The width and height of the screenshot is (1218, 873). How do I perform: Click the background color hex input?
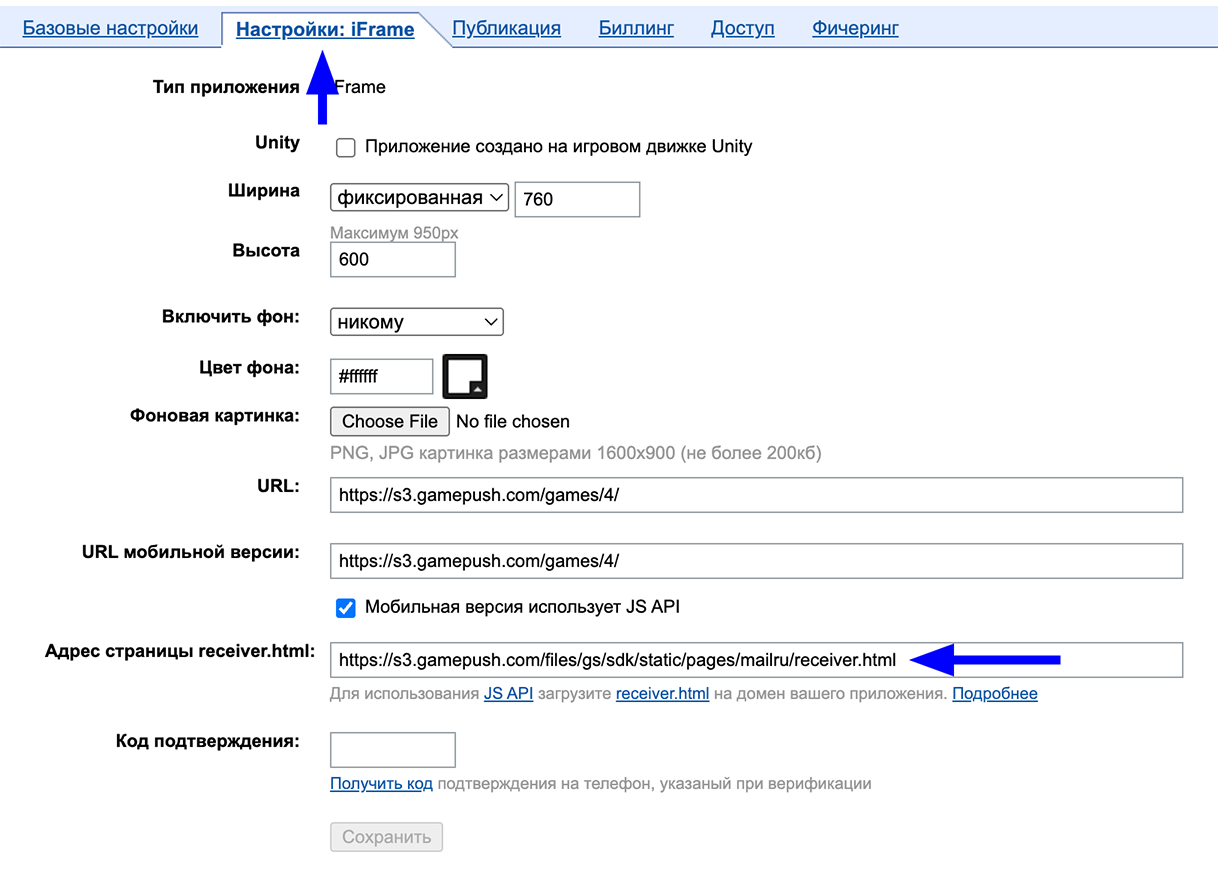(x=381, y=377)
